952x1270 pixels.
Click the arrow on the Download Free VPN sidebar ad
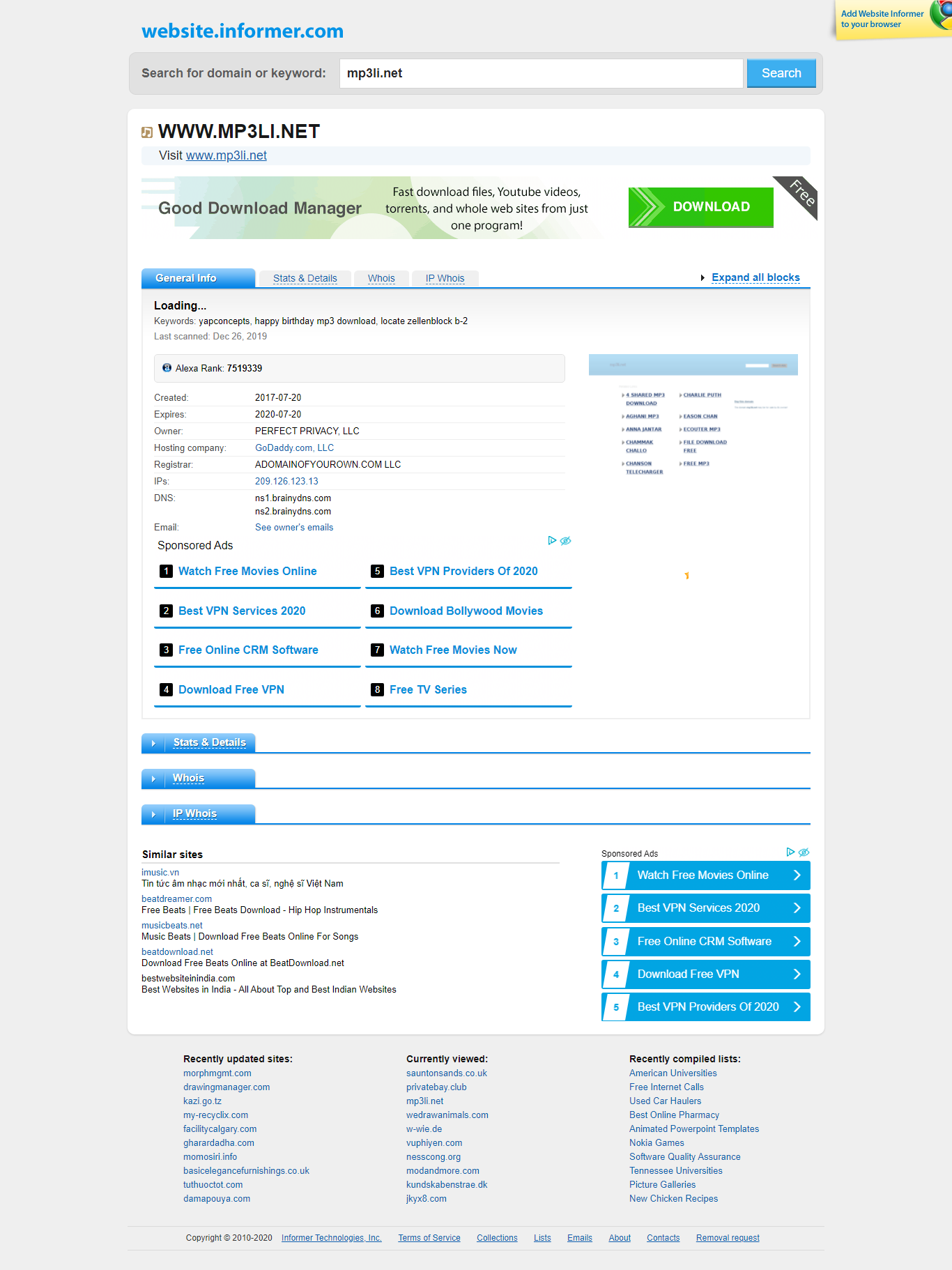tap(797, 974)
